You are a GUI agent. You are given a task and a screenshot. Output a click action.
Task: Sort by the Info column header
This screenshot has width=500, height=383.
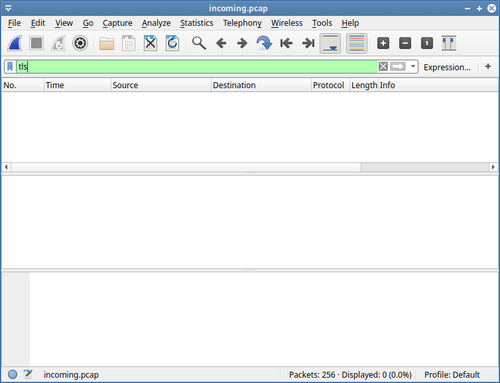tap(438, 85)
